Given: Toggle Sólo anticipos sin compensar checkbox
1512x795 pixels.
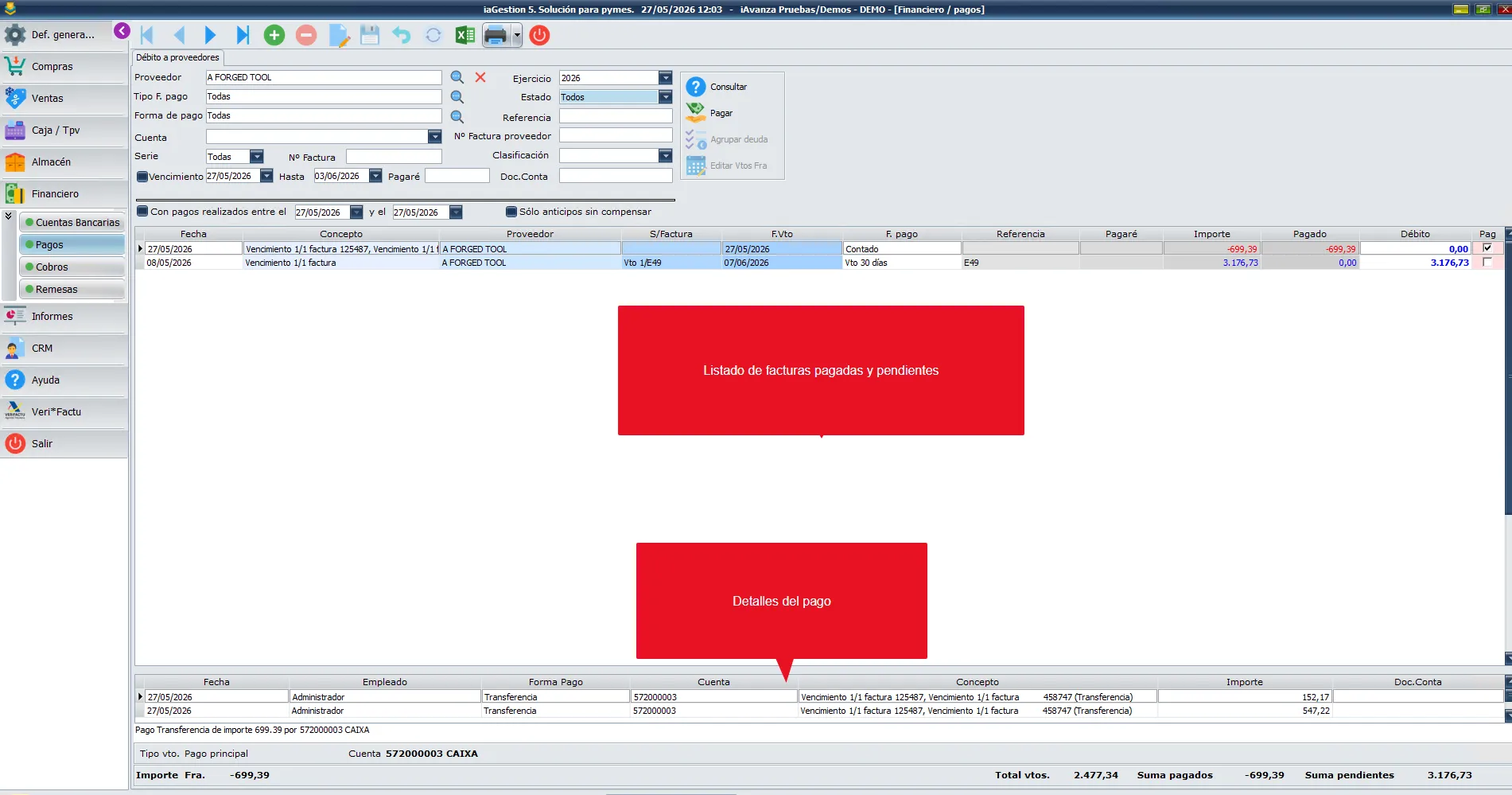Looking at the screenshot, I should [x=511, y=212].
